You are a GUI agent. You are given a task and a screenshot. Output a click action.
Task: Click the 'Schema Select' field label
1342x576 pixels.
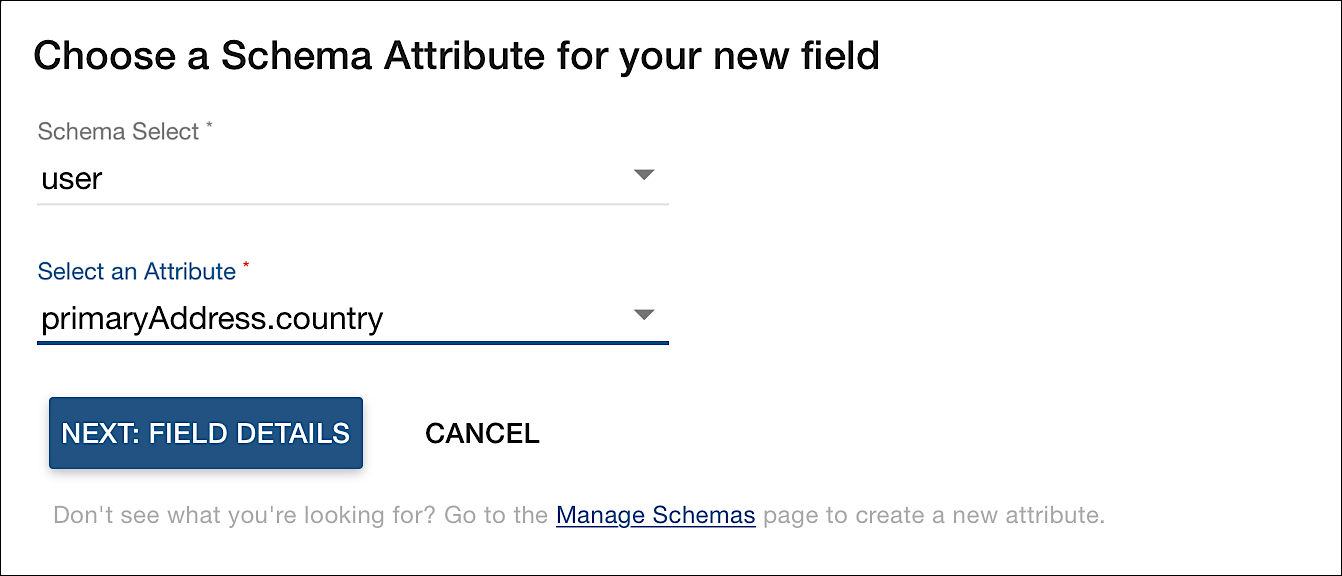point(118,131)
